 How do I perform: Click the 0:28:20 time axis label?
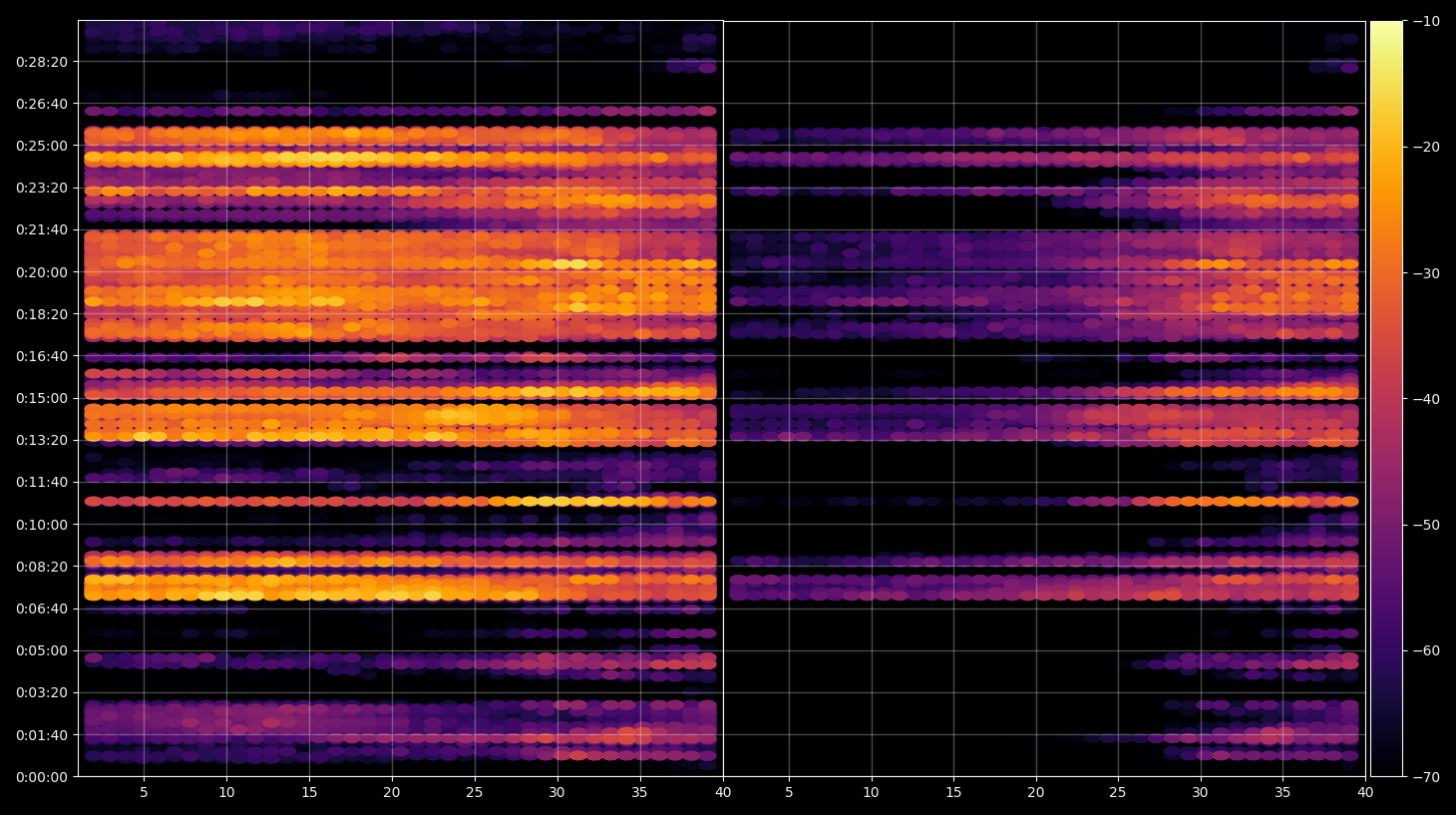coord(42,62)
